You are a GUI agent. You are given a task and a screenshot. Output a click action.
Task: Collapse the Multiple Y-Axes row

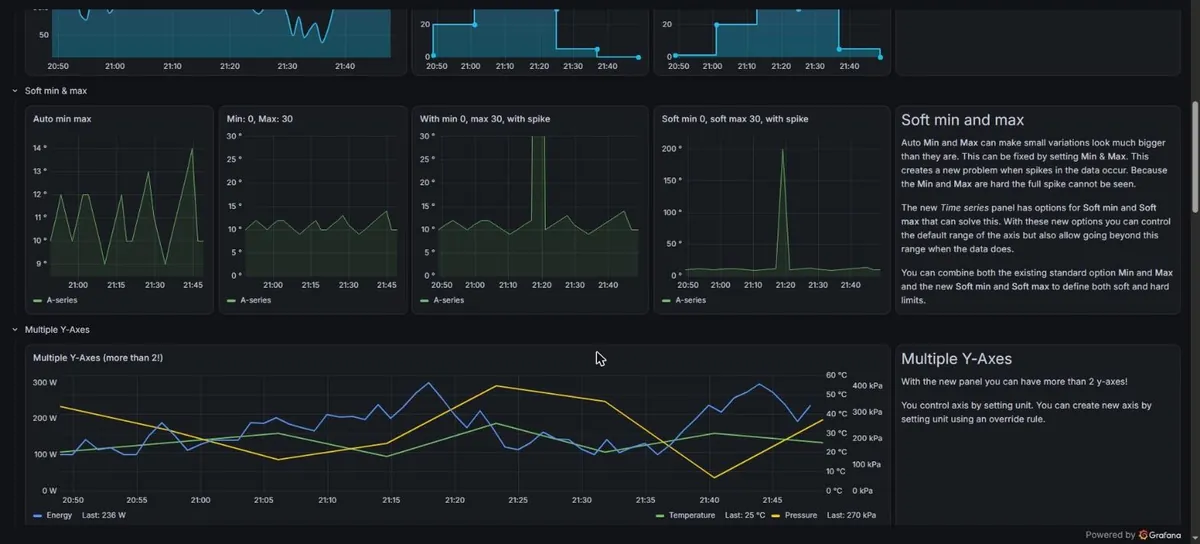pyautogui.click(x=15, y=329)
